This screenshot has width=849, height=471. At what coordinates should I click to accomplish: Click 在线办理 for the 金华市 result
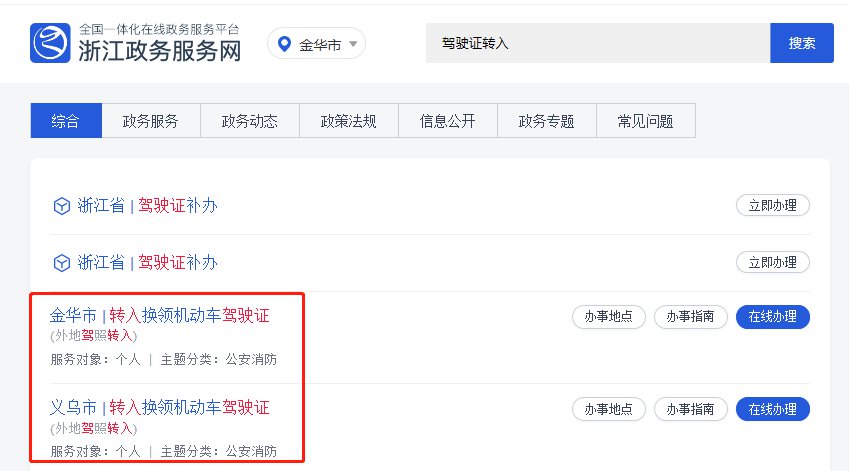click(x=773, y=317)
